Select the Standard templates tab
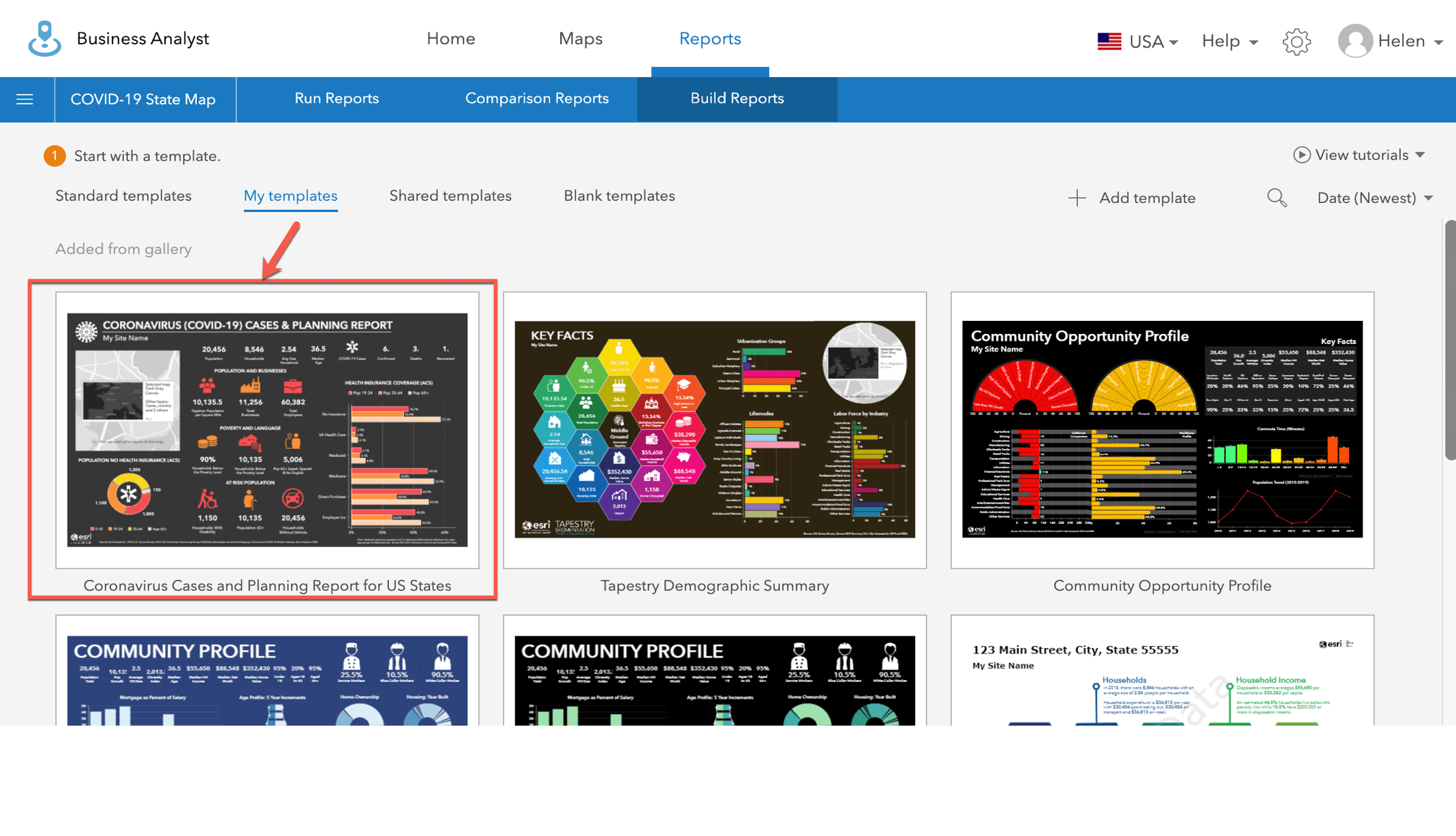This screenshot has height=836, width=1456. 123,196
